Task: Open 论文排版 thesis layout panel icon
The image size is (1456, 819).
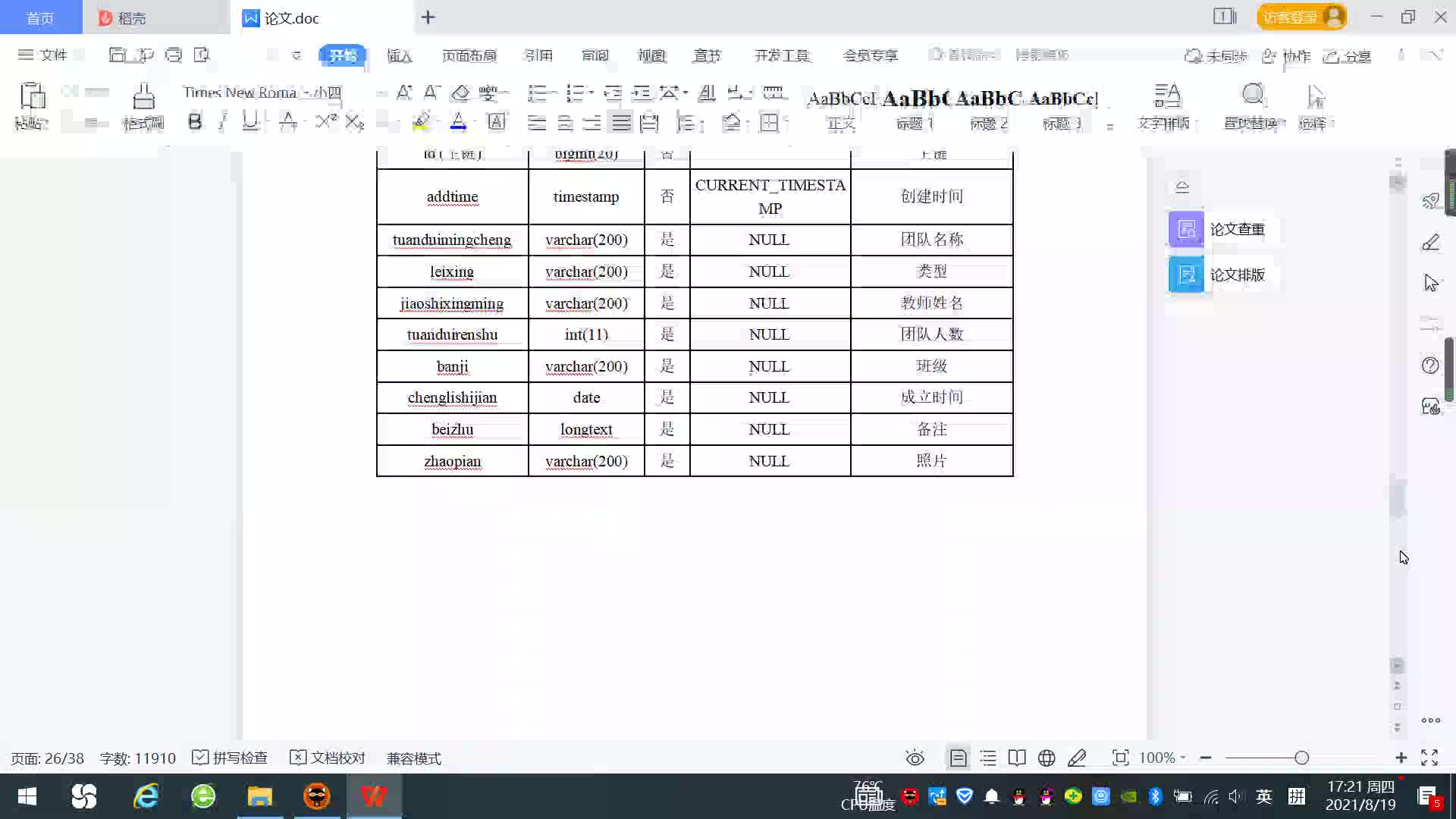Action: [1186, 275]
